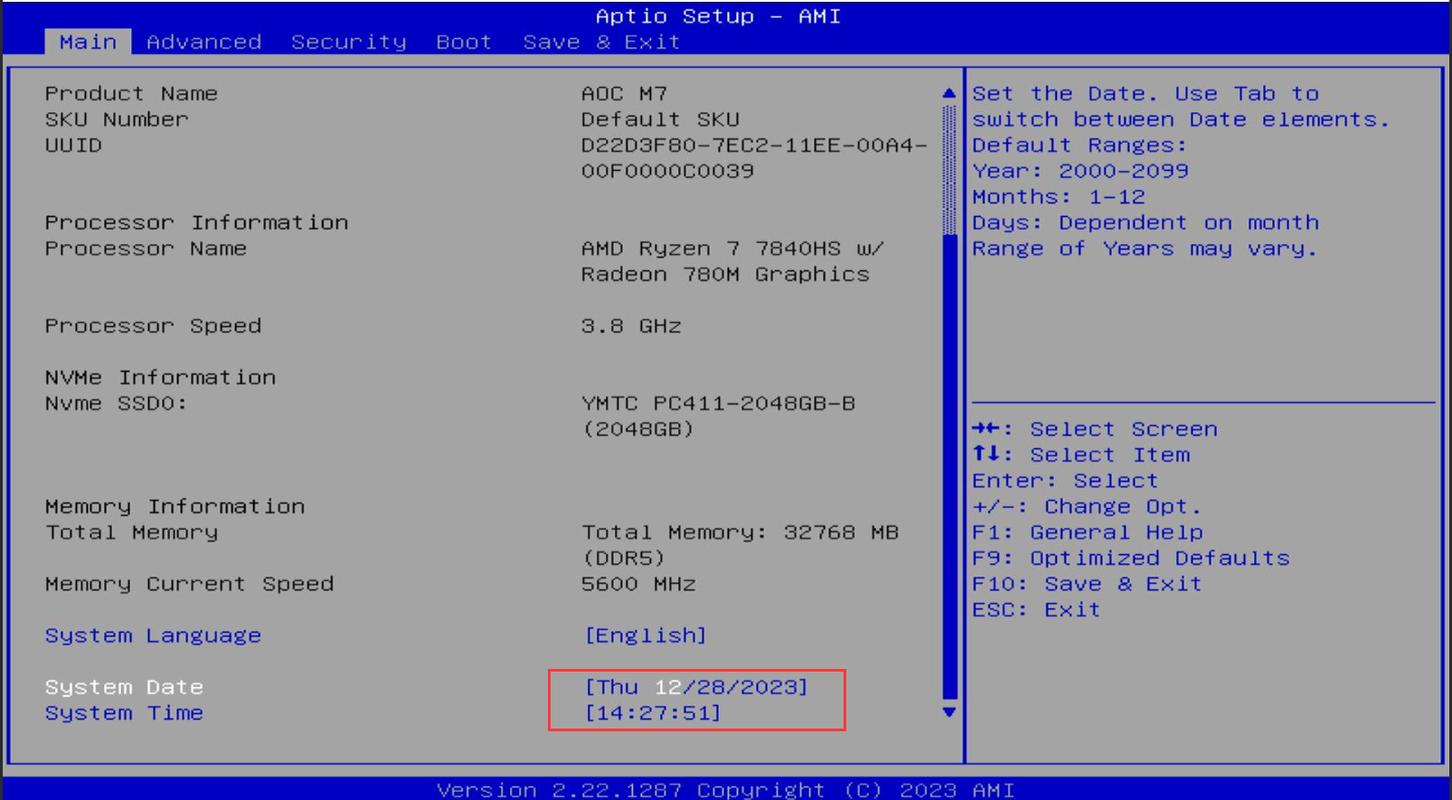
Task: Click the F9: Optimized Defaults hint
Action: 1131,558
